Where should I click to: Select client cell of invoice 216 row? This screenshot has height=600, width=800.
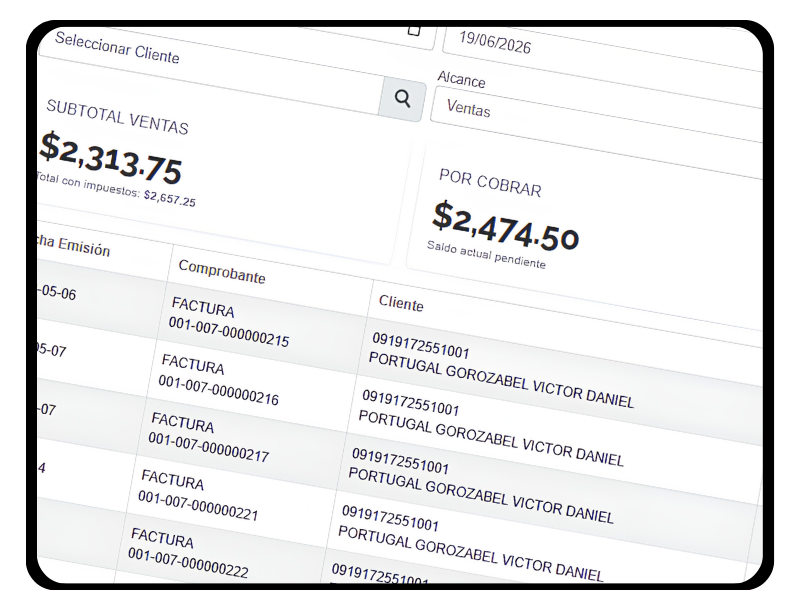click(x=491, y=428)
